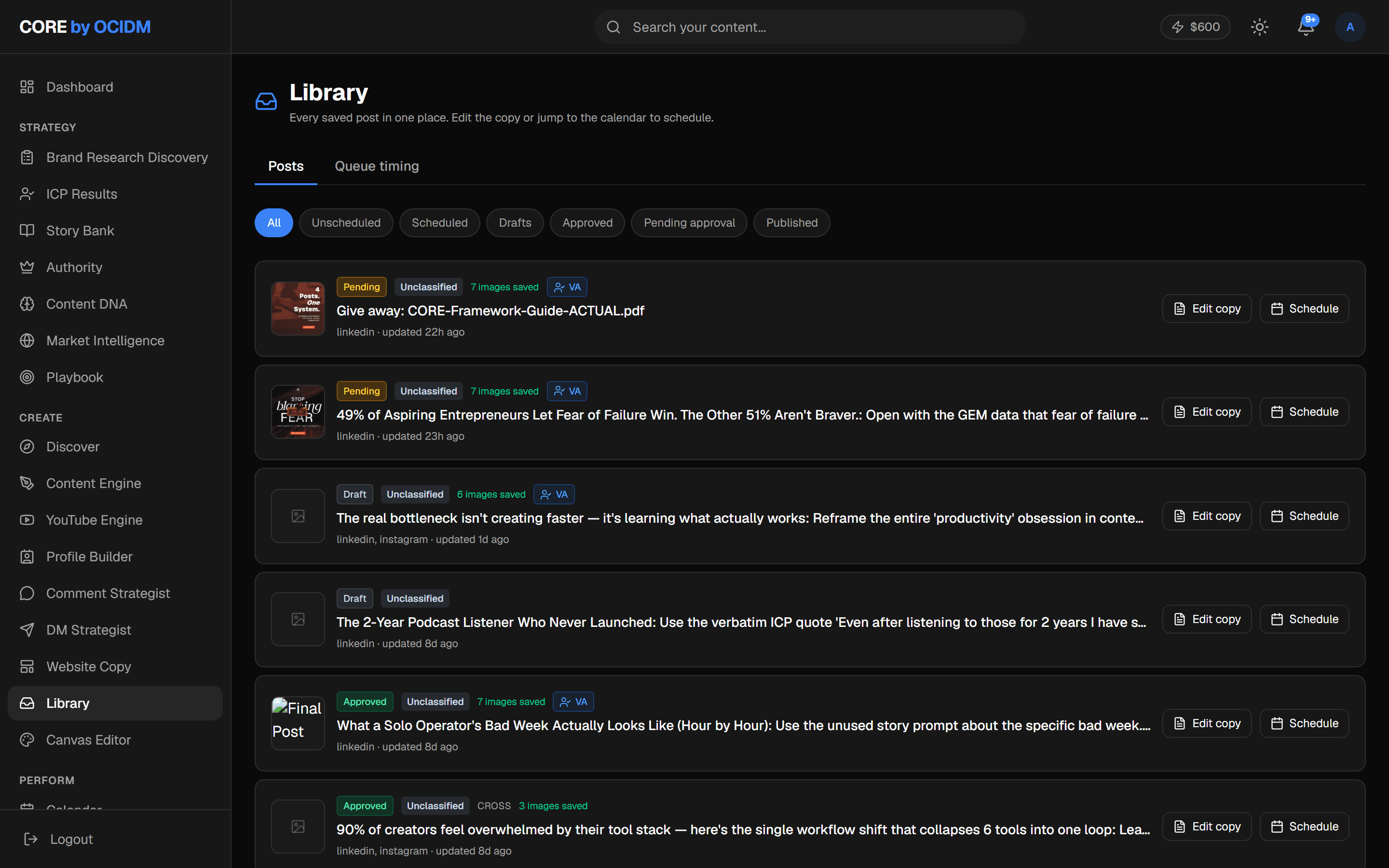Click the Discover compass icon

pyautogui.click(x=27, y=447)
